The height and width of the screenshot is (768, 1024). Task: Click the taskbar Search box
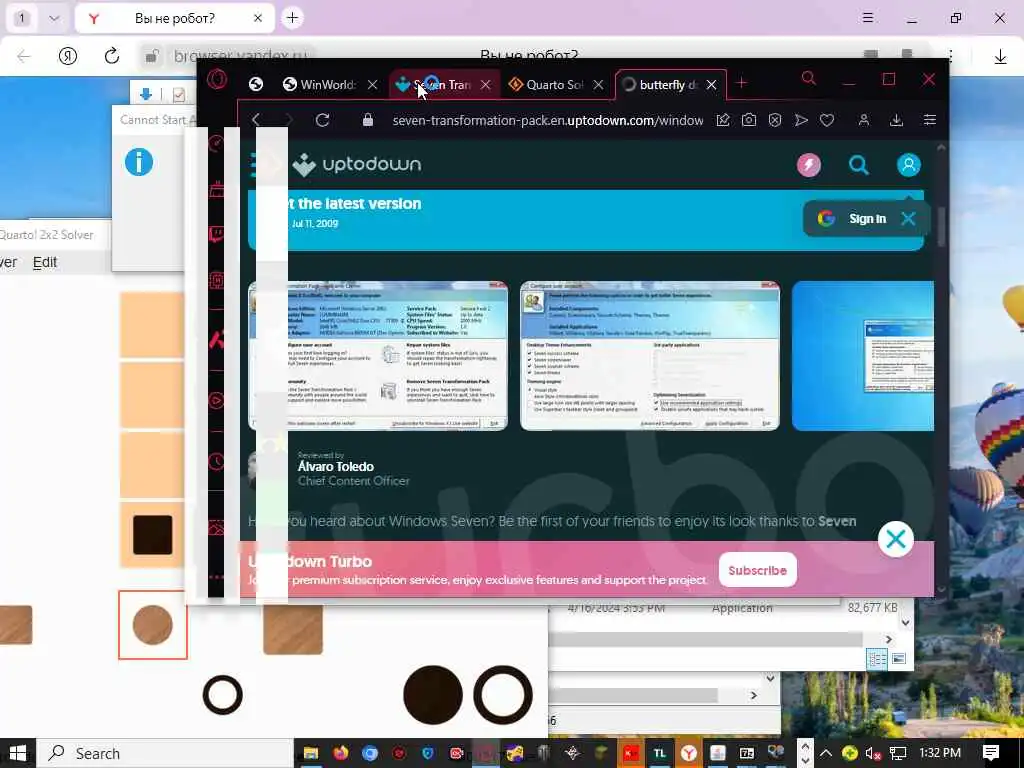(x=165, y=753)
